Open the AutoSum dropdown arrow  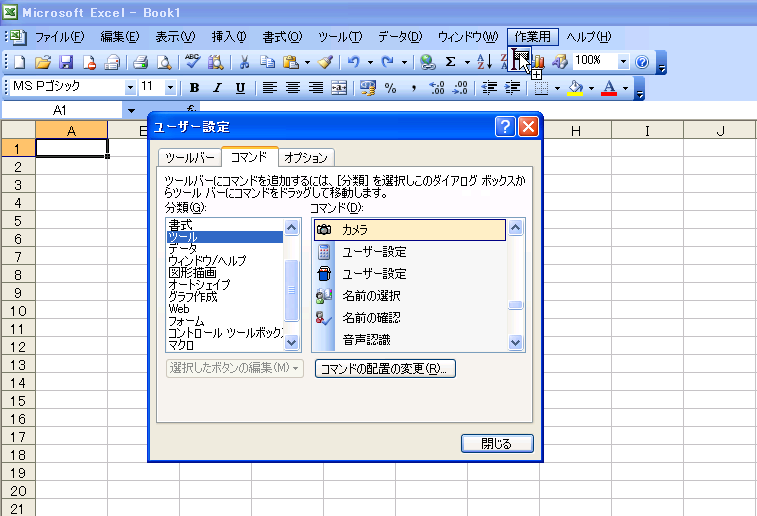coord(467,62)
